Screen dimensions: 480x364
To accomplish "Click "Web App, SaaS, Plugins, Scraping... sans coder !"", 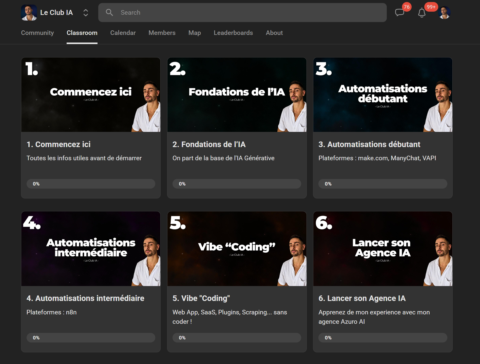I will [230, 317].
